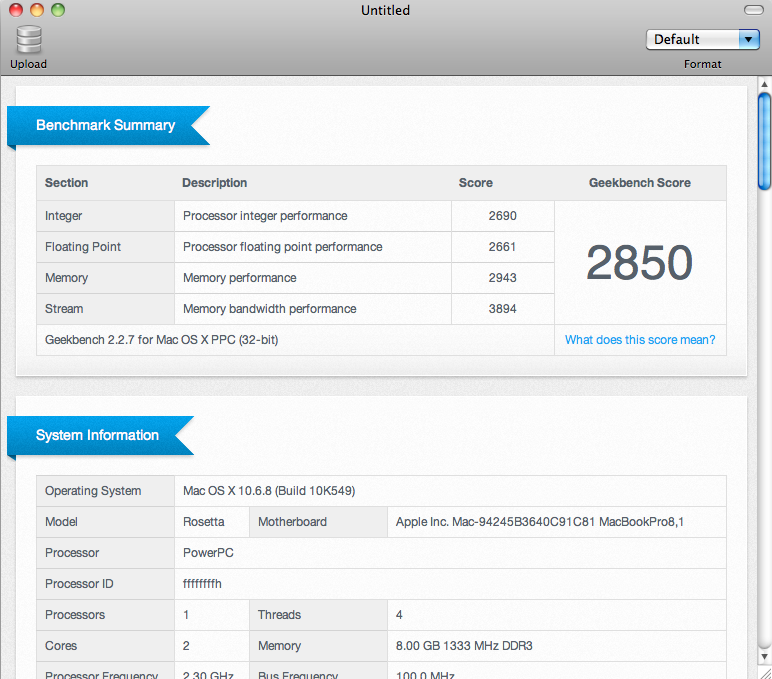772x679 pixels.
Task: Click the Upload database icon
Action: (29, 39)
